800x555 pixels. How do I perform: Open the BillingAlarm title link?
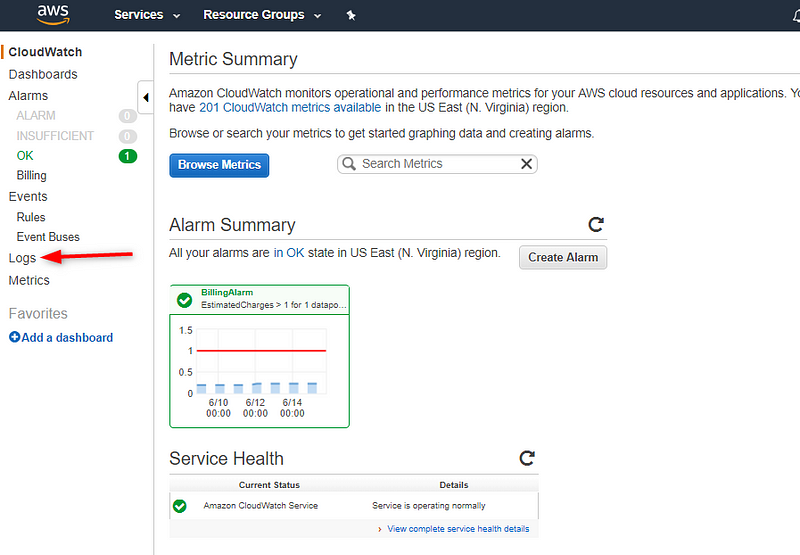tap(227, 292)
